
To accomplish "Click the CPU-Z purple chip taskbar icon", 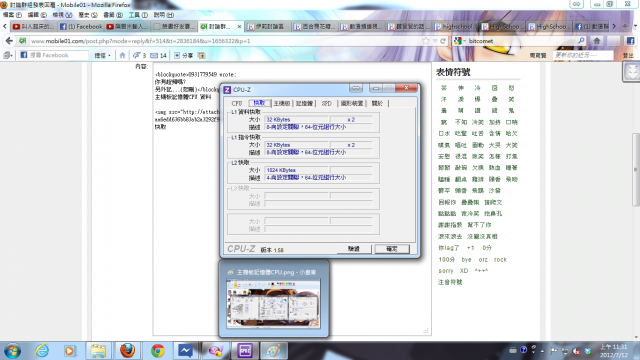I will [244, 351].
